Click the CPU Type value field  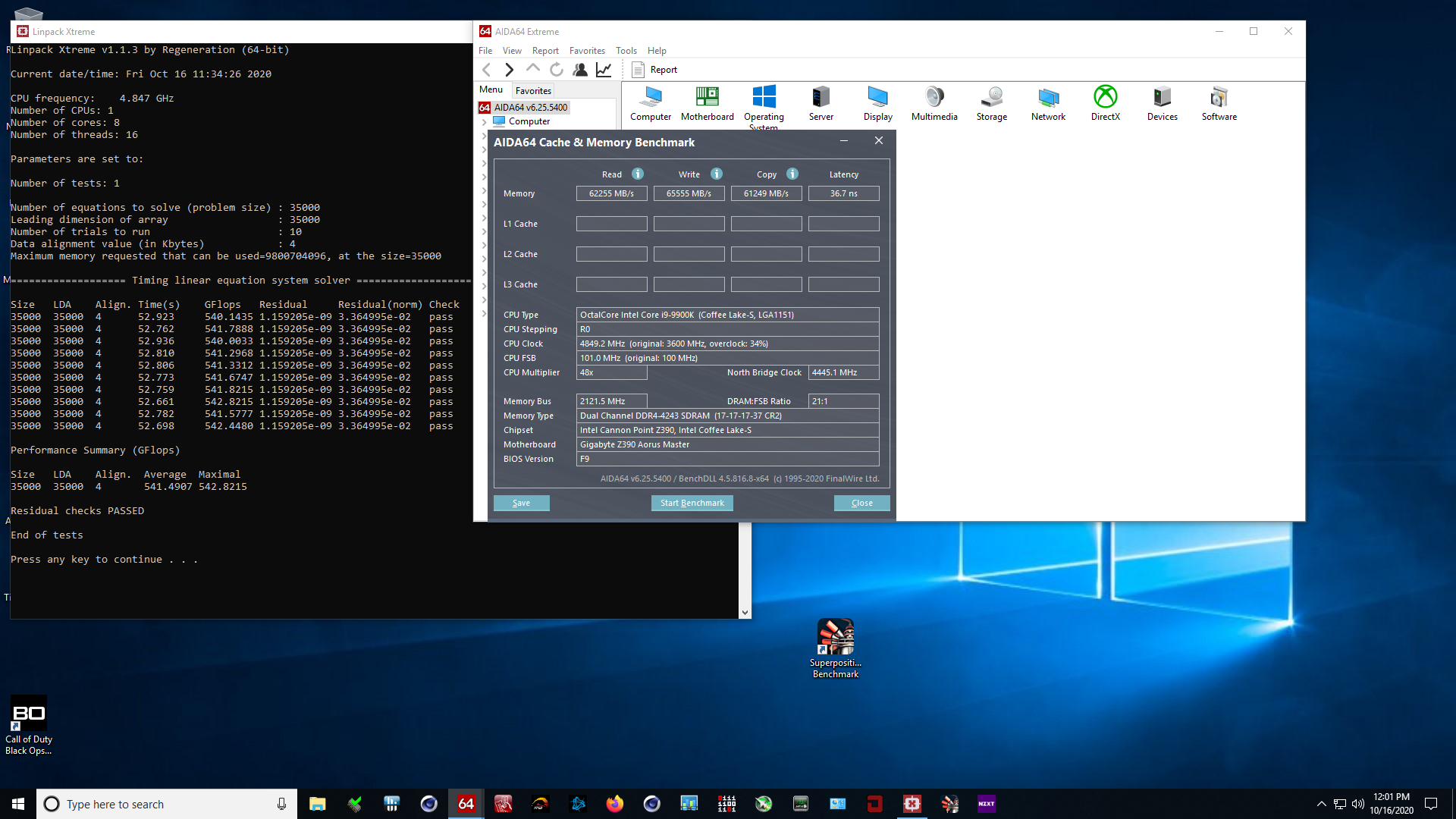coord(728,315)
